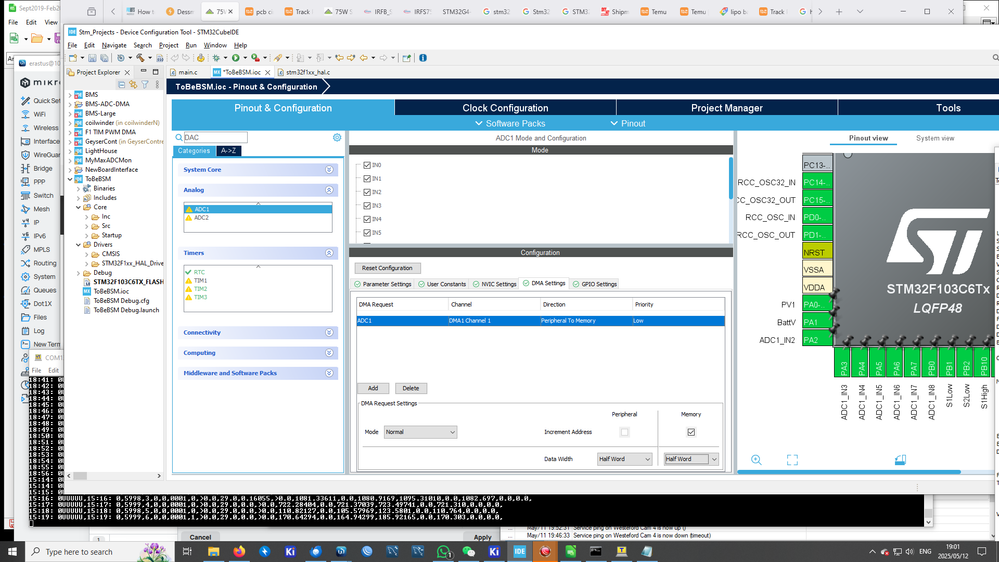Viewport: 999px width, 562px height.
Task: Click Link with Editor icon in Explorer
Action: [x=133, y=84]
